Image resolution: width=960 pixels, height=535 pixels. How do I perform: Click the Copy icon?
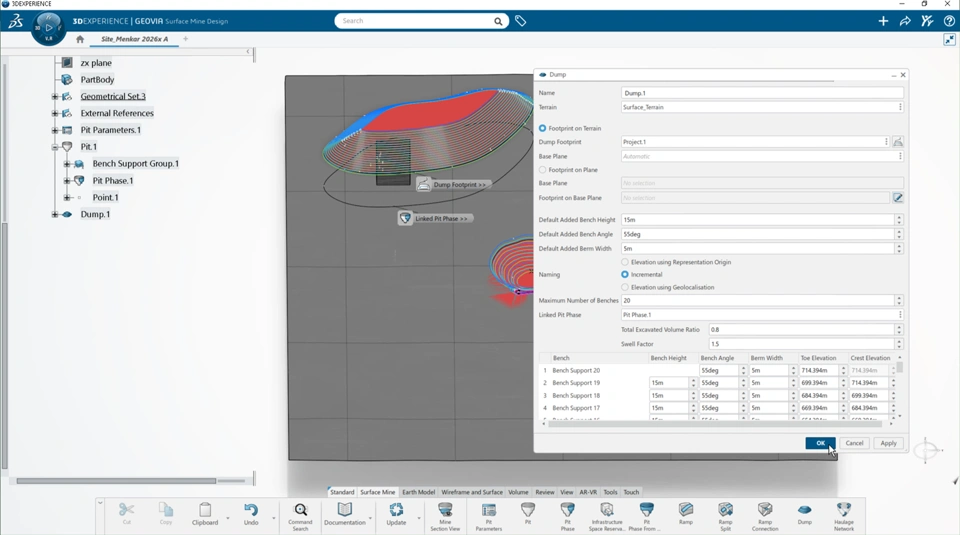pyautogui.click(x=166, y=510)
